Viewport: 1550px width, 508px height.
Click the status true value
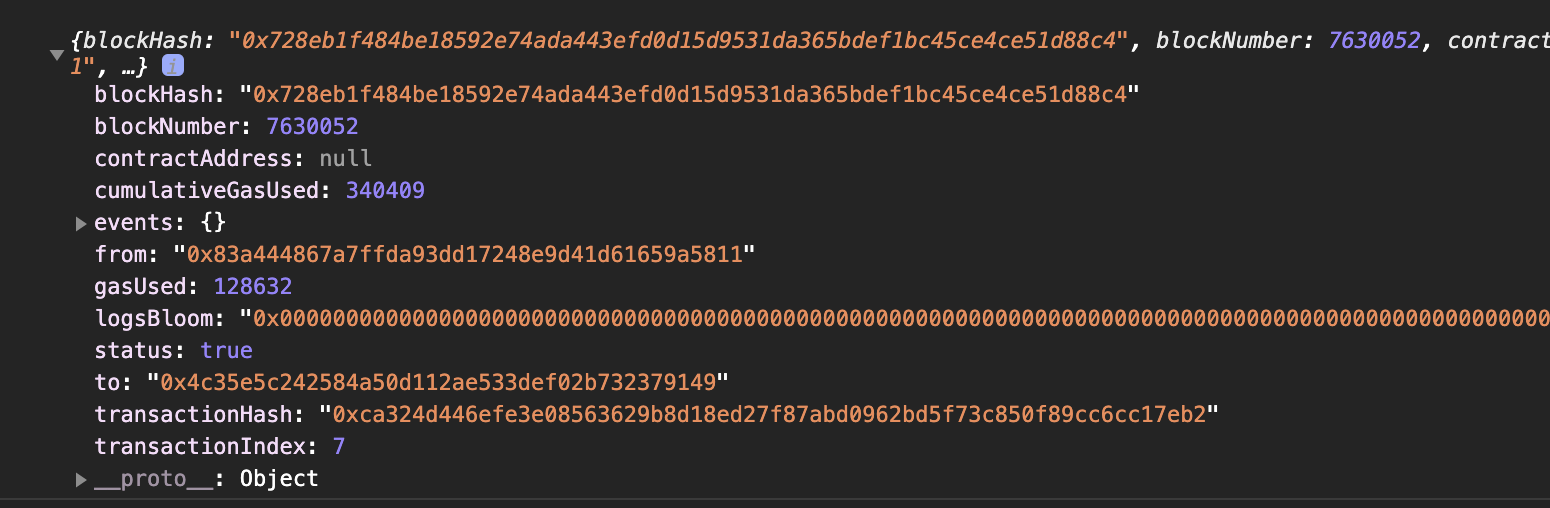pos(227,351)
